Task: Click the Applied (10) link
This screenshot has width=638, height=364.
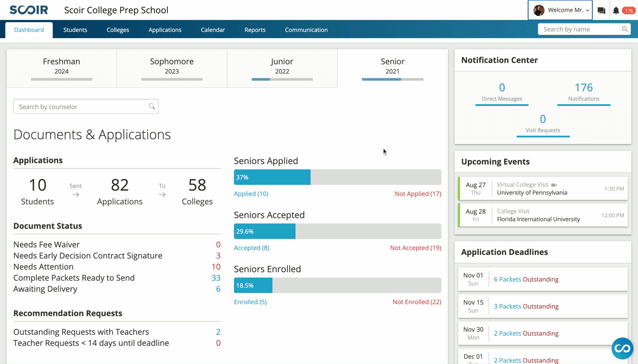Action: pyautogui.click(x=251, y=194)
